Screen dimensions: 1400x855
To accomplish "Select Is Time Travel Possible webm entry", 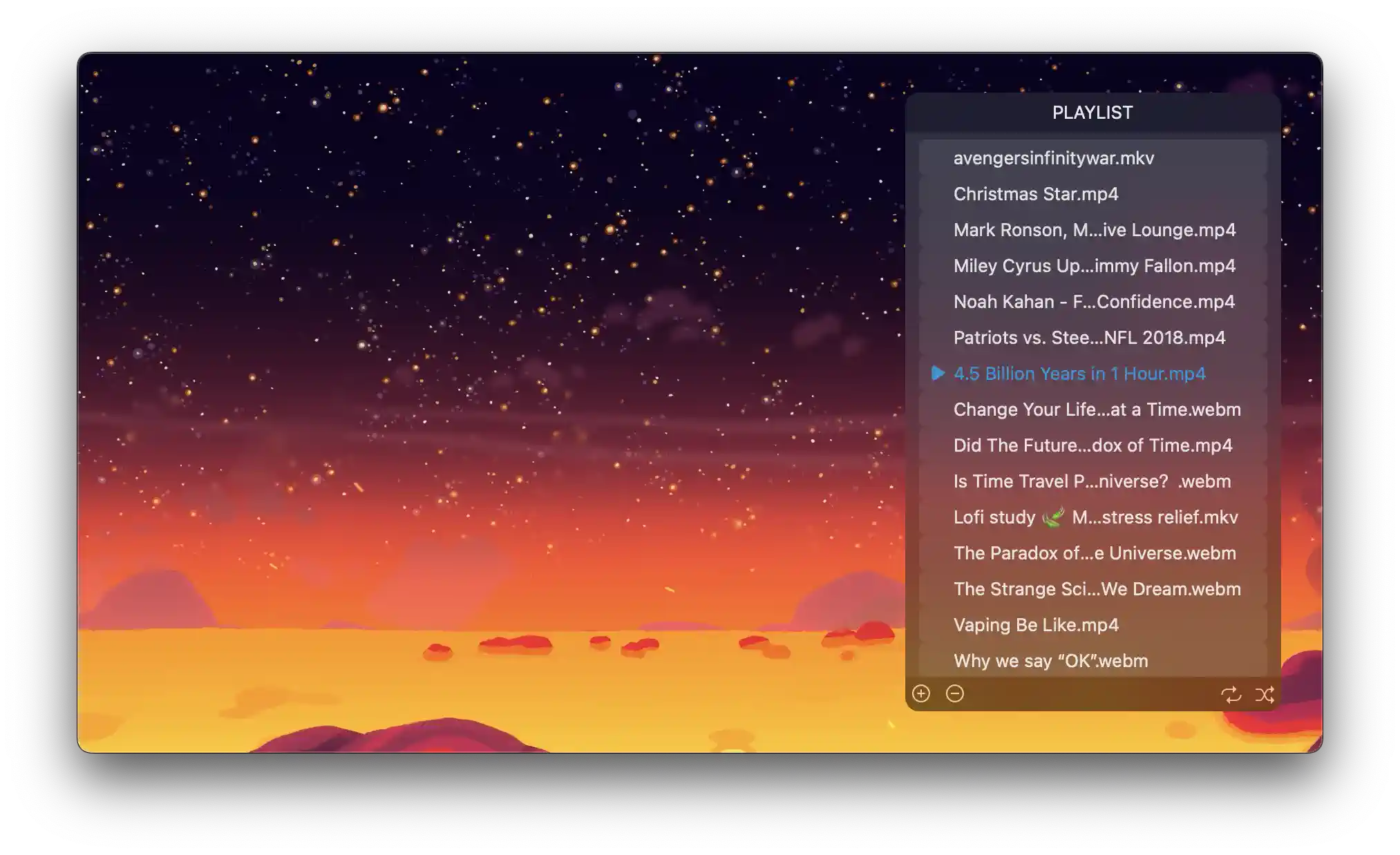I will click(x=1092, y=481).
